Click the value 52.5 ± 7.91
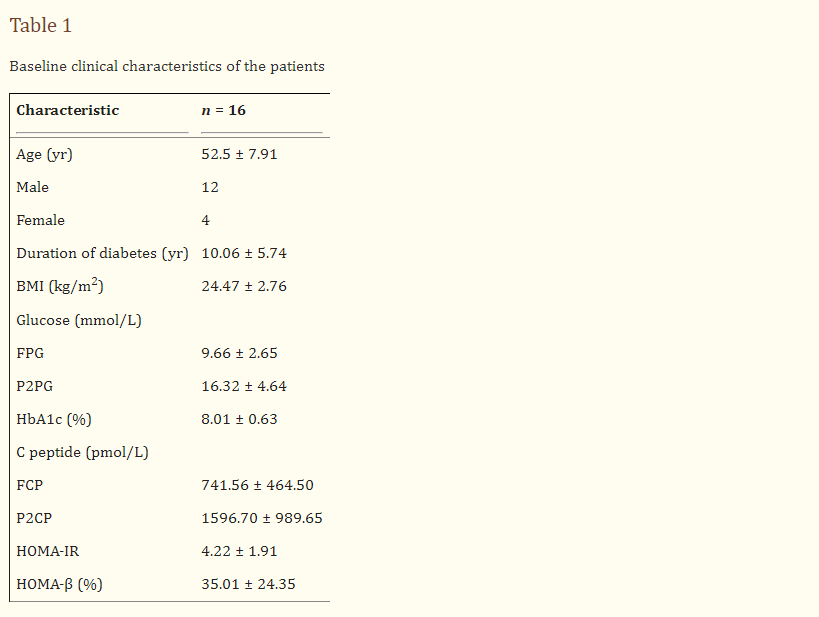Screen dimensions: 819x617 [x=239, y=154]
